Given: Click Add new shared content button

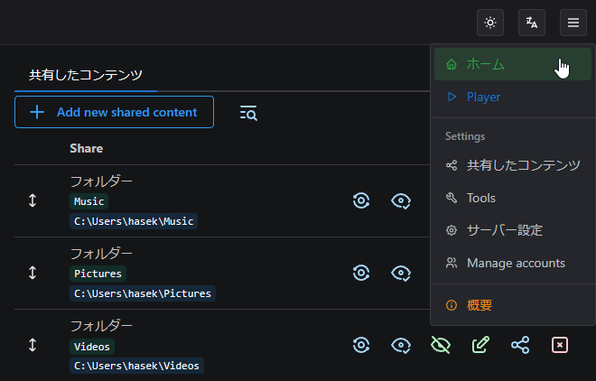Looking at the screenshot, I should 114,112.
